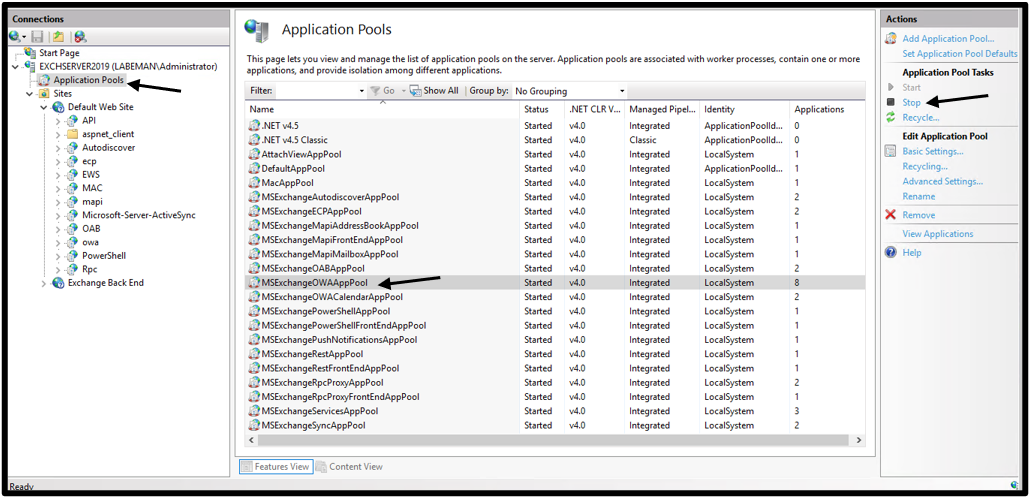Viewport: 1031px width, 497px height.
Task: Expand the Exchange Back End site
Action: 43,283
